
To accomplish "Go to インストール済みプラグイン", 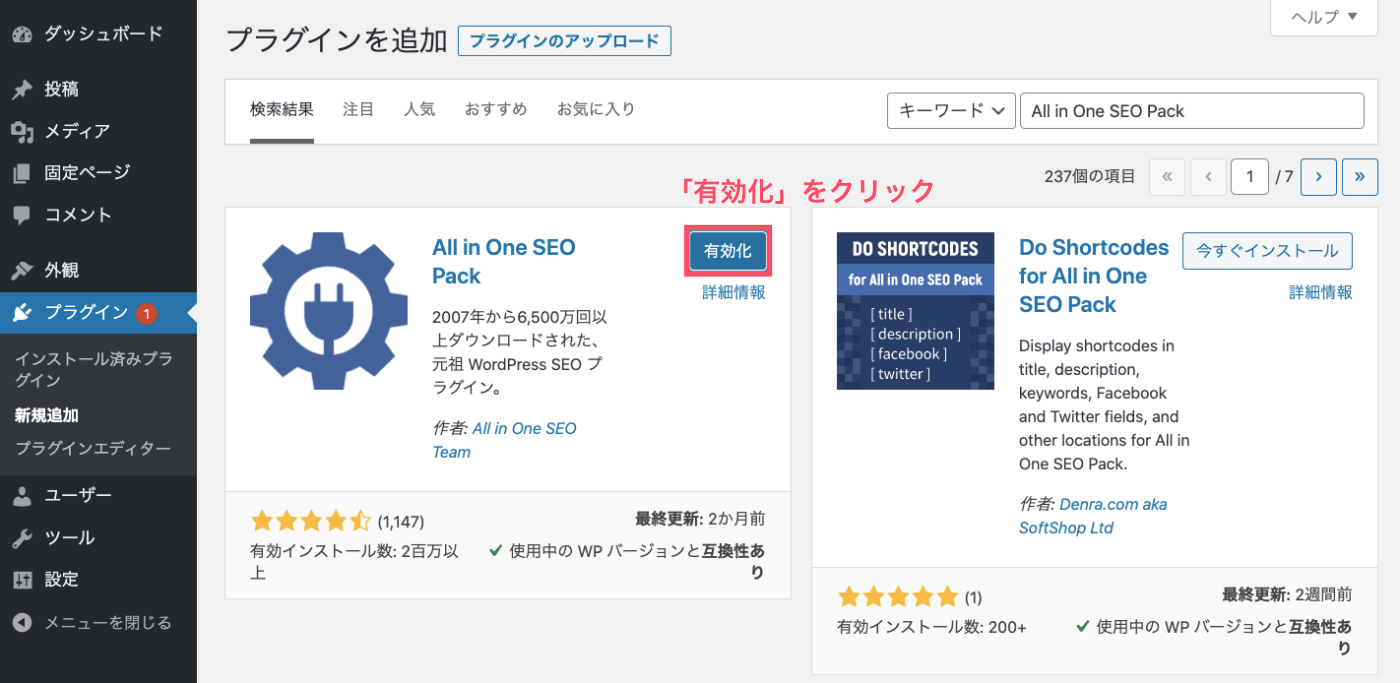I will (94, 370).
